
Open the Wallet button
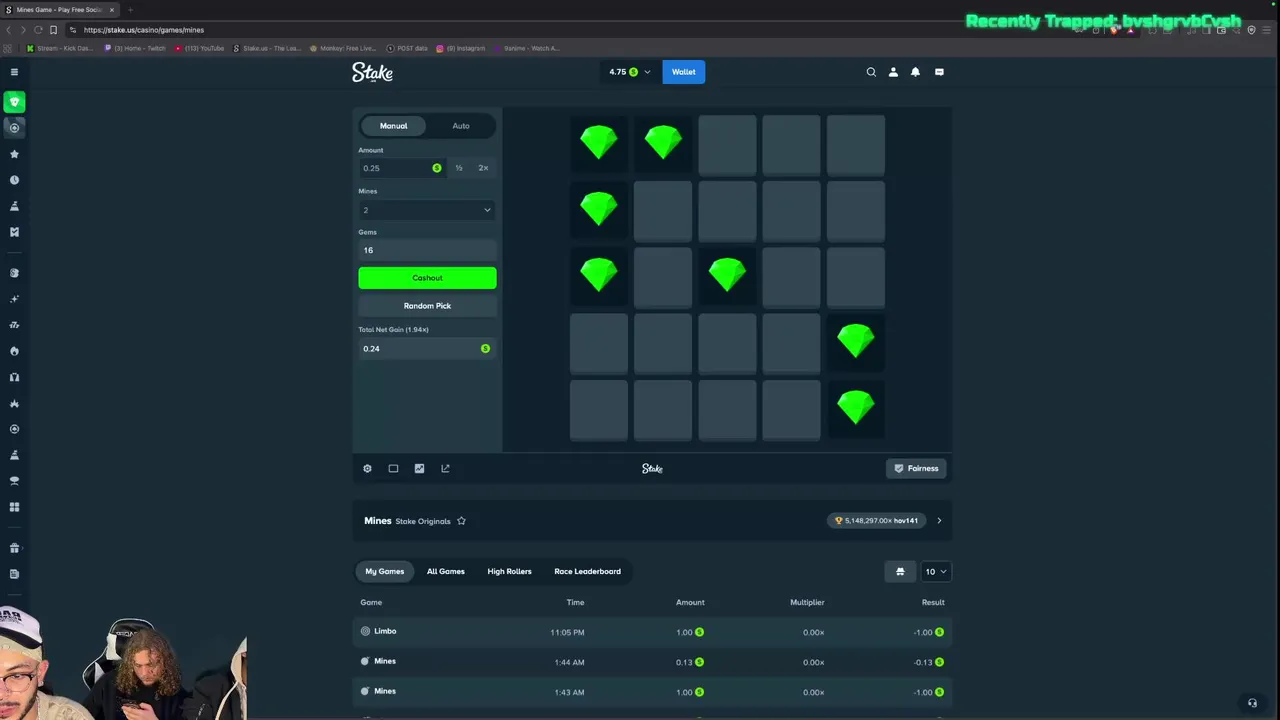(684, 72)
